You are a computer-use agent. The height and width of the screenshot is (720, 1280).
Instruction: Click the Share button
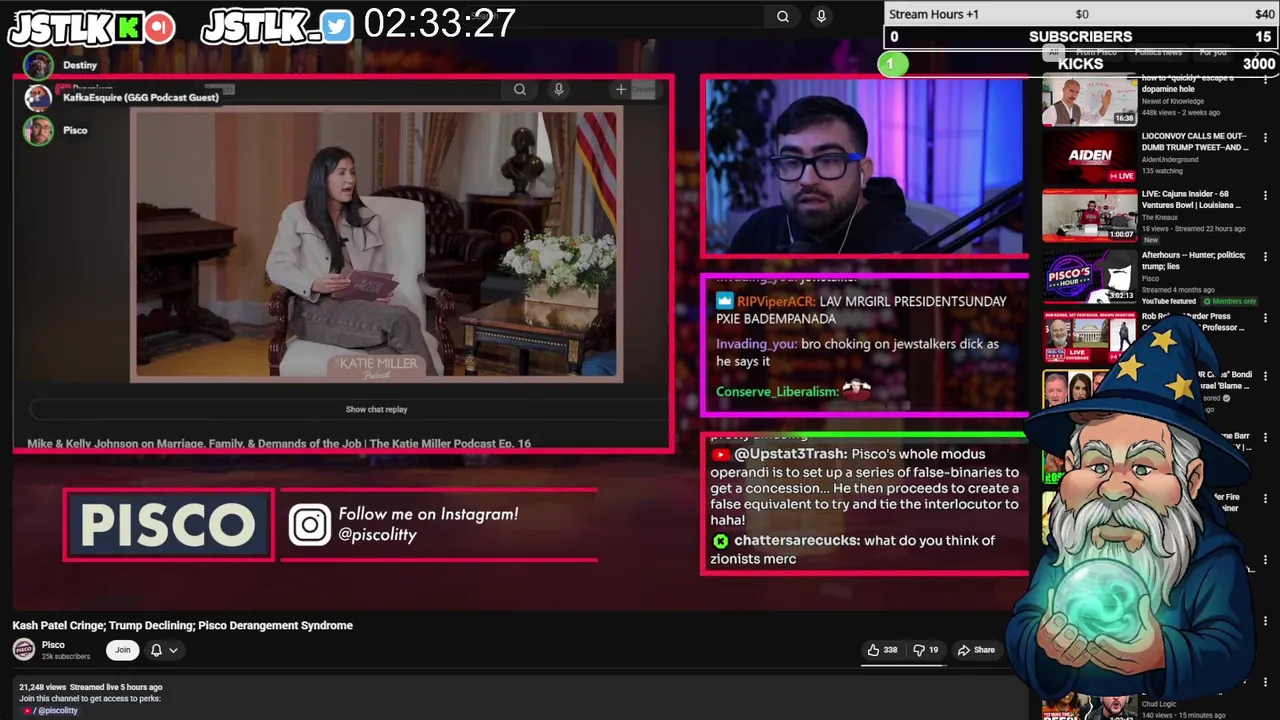click(976, 650)
